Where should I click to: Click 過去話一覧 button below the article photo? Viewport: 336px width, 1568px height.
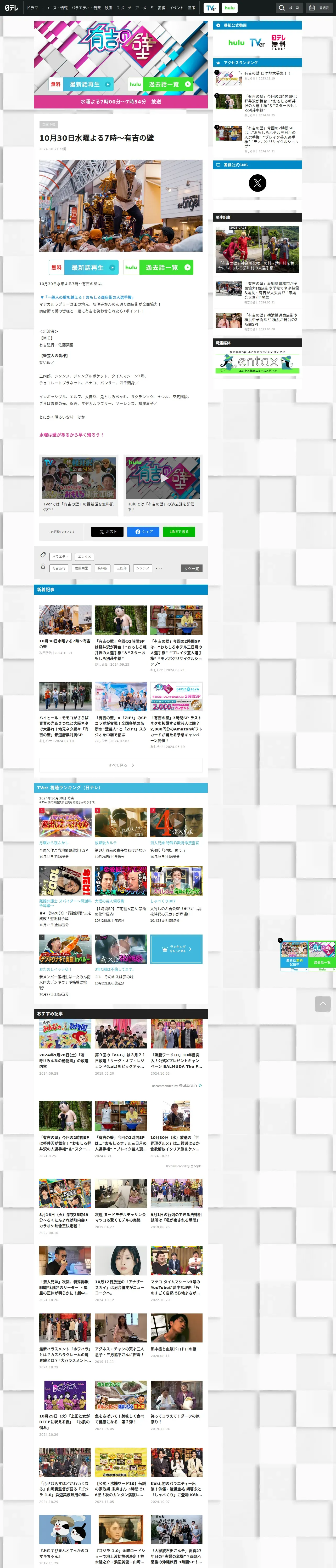pyautogui.click(x=159, y=267)
